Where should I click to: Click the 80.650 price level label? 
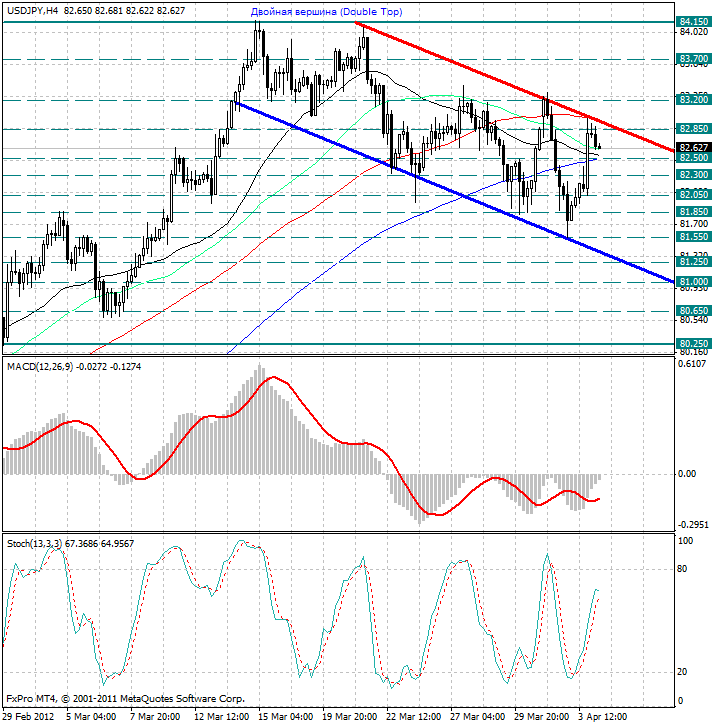pyautogui.click(x=694, y=311)
